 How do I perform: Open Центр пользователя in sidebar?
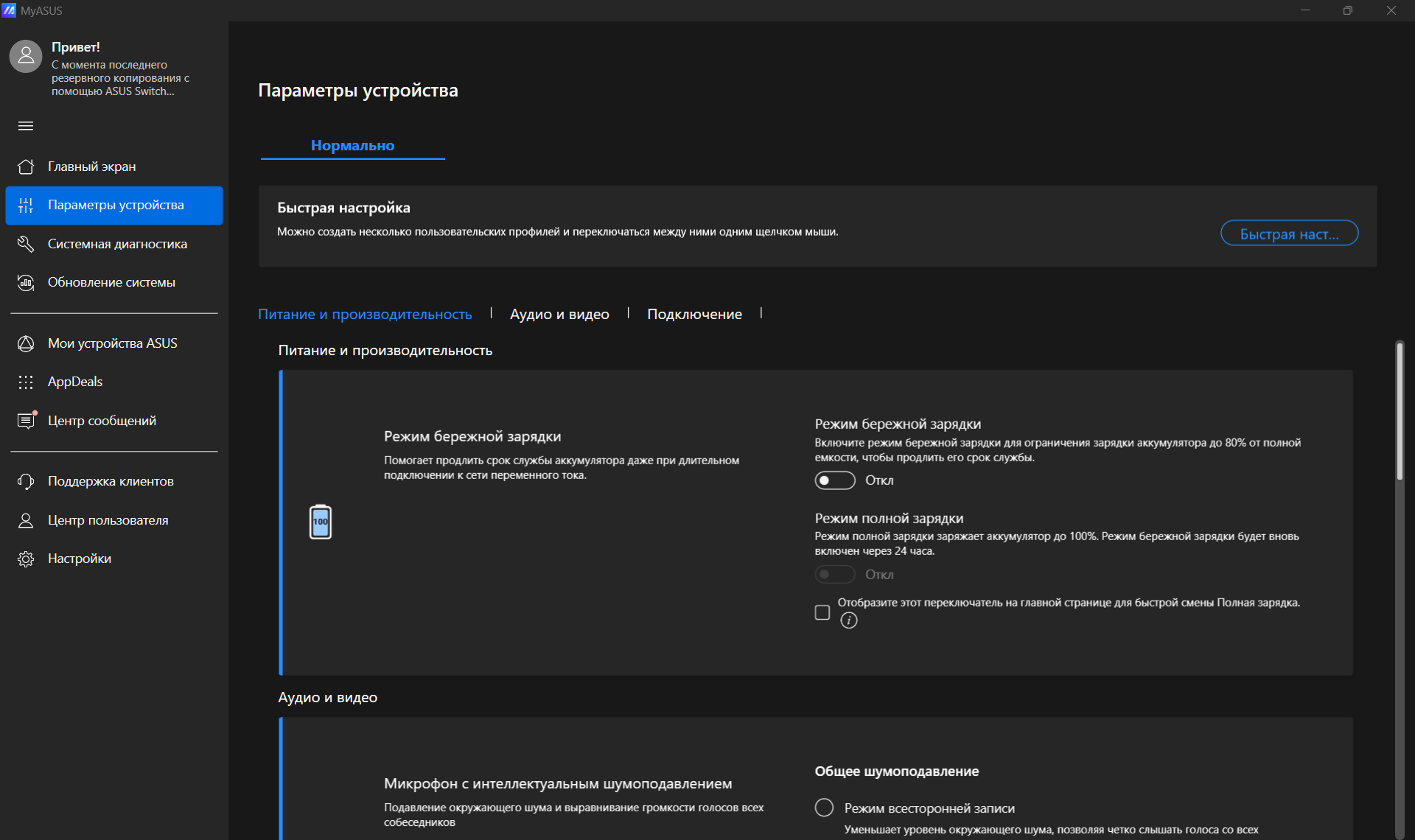pos(108,520)
